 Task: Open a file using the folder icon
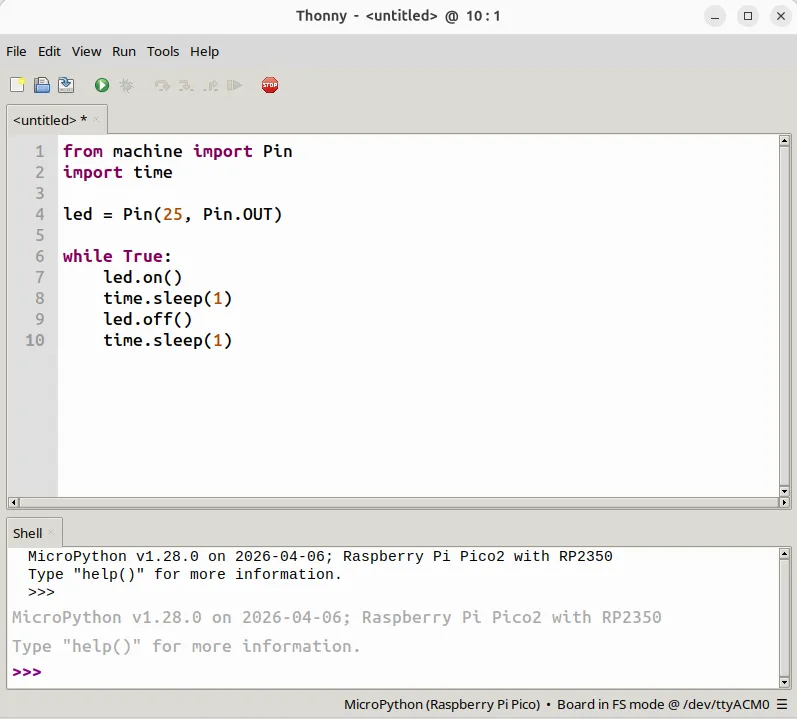pos(42,85)
